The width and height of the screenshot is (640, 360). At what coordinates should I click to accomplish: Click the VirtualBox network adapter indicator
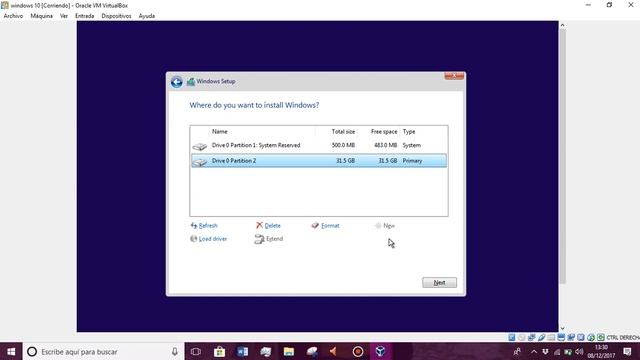coord(531,338)
